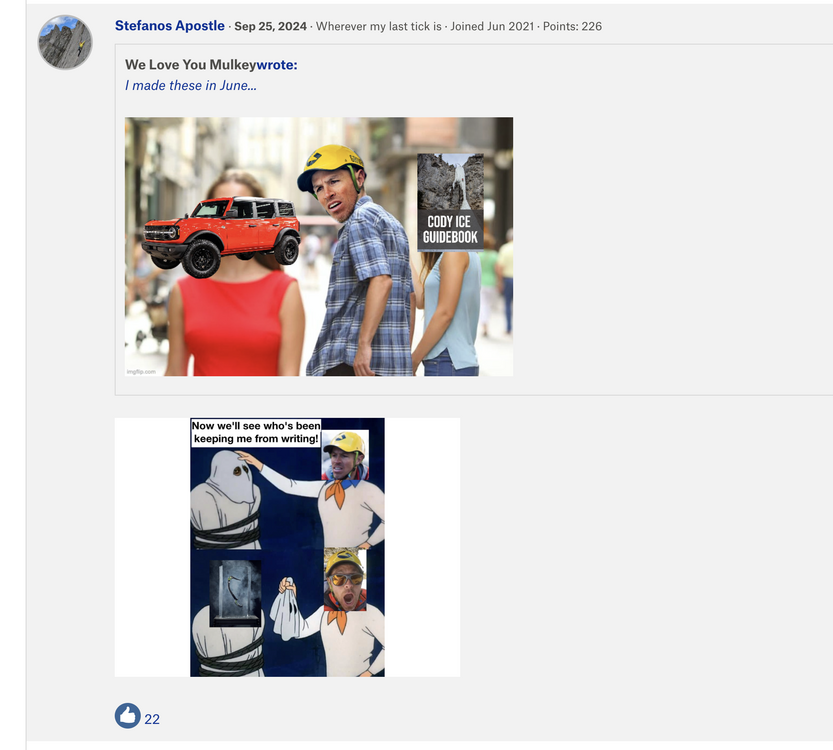Click the like count number 22

(x=152, y=718)
